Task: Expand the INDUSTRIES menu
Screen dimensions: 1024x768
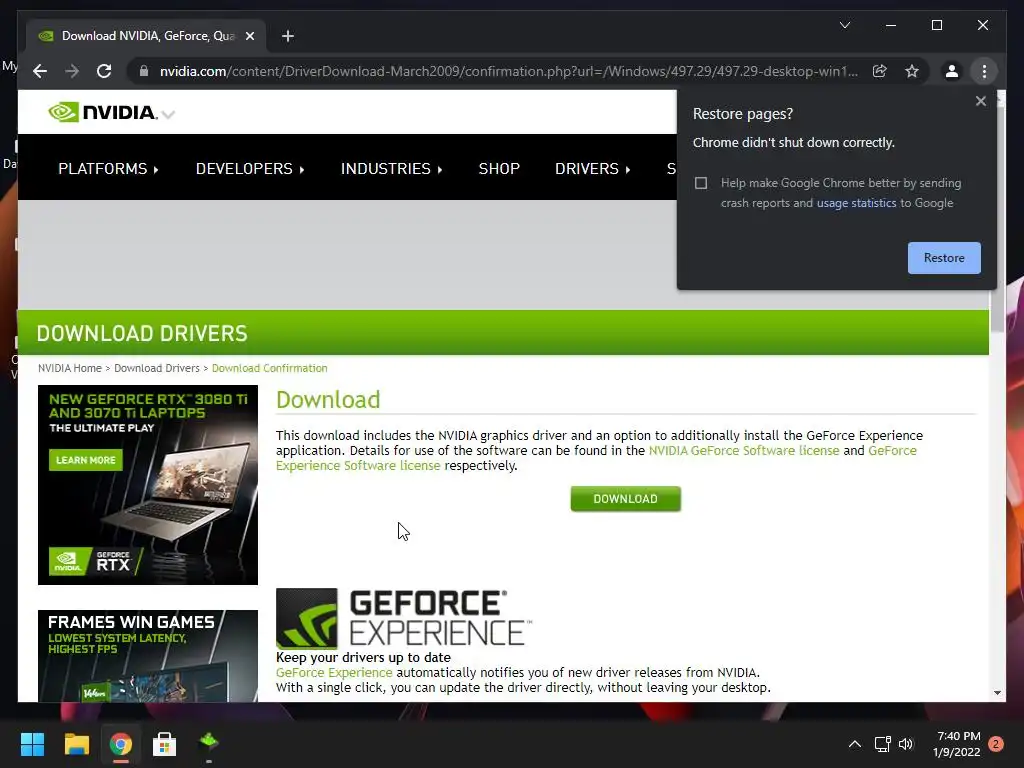Action: click(x=392, y=168)
